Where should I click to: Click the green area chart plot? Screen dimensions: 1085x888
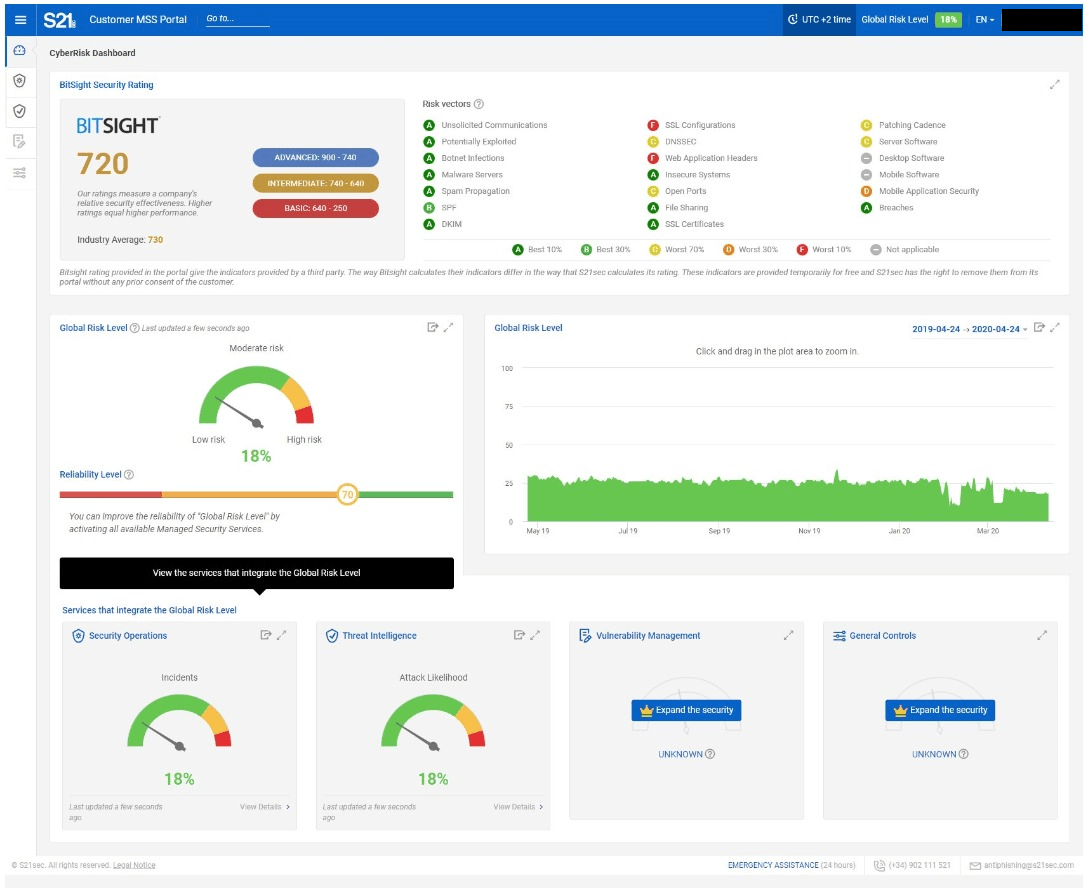point(787,498)
